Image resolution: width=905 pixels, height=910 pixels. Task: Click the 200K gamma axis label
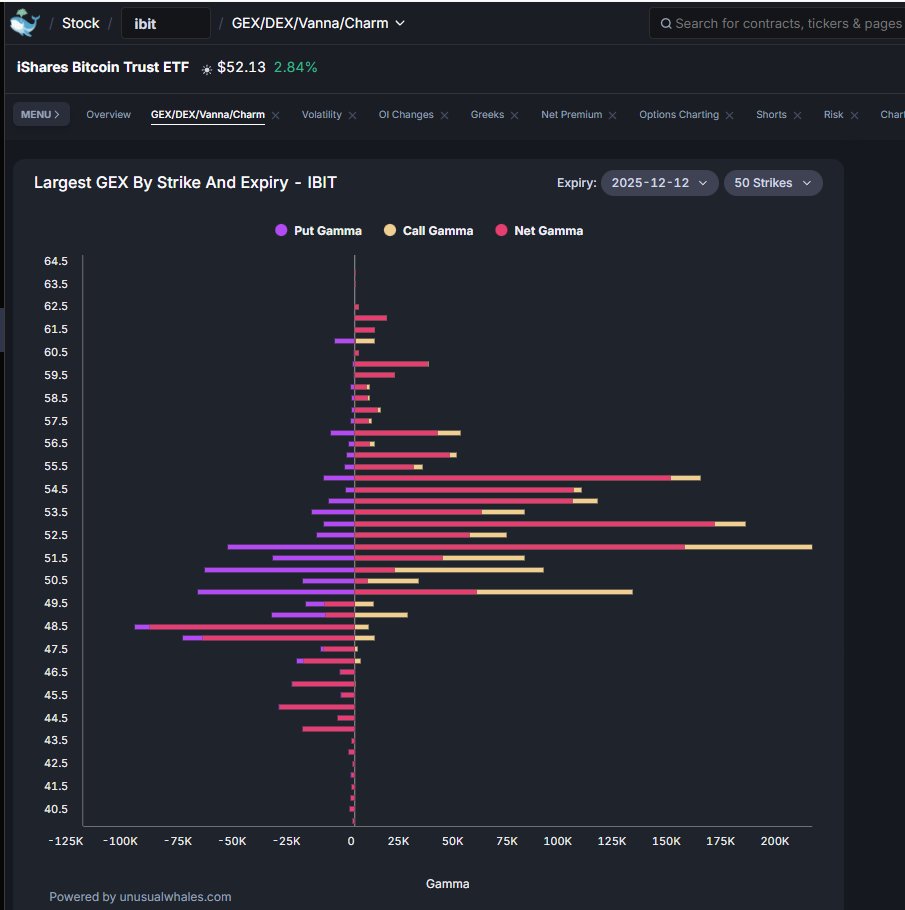[775, 841]
